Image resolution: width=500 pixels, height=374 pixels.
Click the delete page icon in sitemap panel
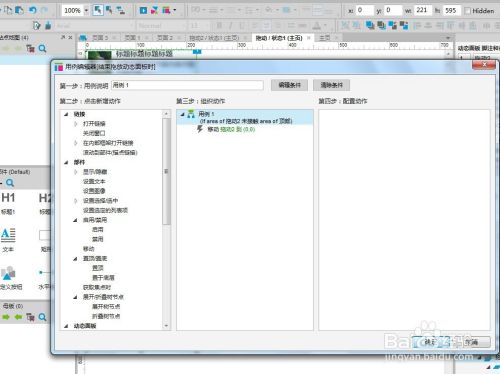tap(30, 49)
